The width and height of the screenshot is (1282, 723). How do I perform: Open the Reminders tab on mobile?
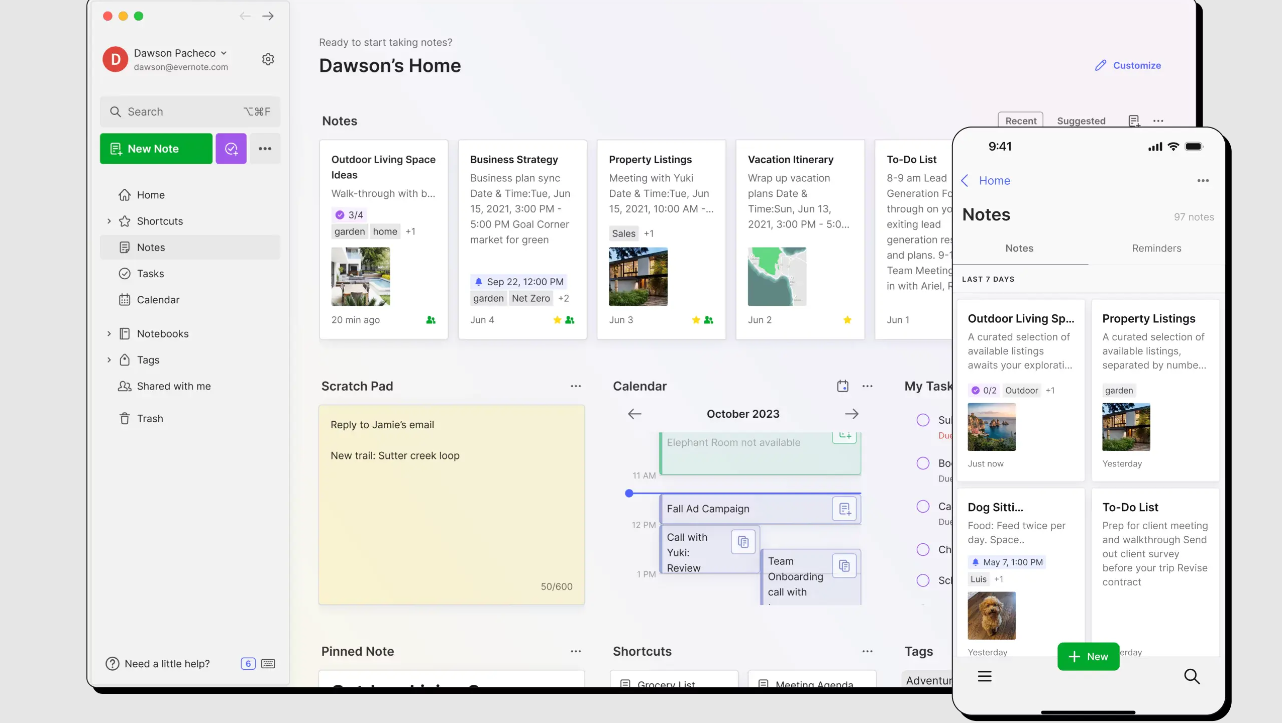(x=1156, y=248)
